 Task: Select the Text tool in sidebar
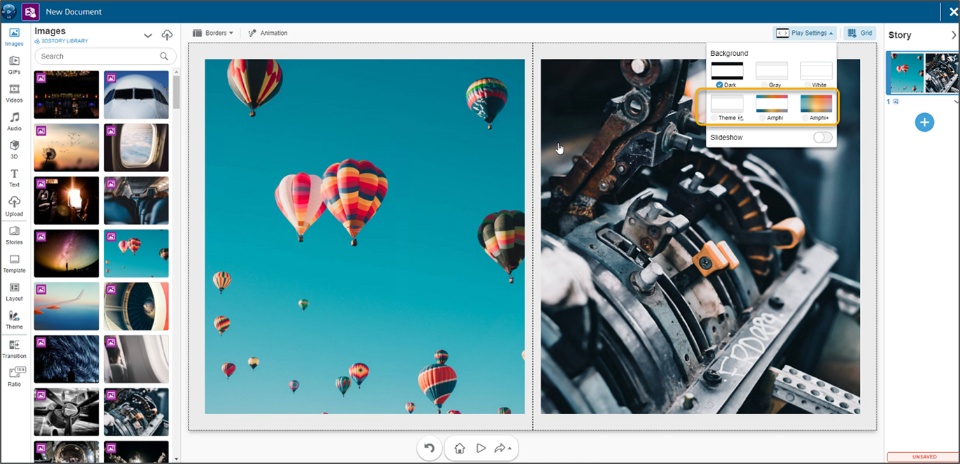tap(14, 177)
